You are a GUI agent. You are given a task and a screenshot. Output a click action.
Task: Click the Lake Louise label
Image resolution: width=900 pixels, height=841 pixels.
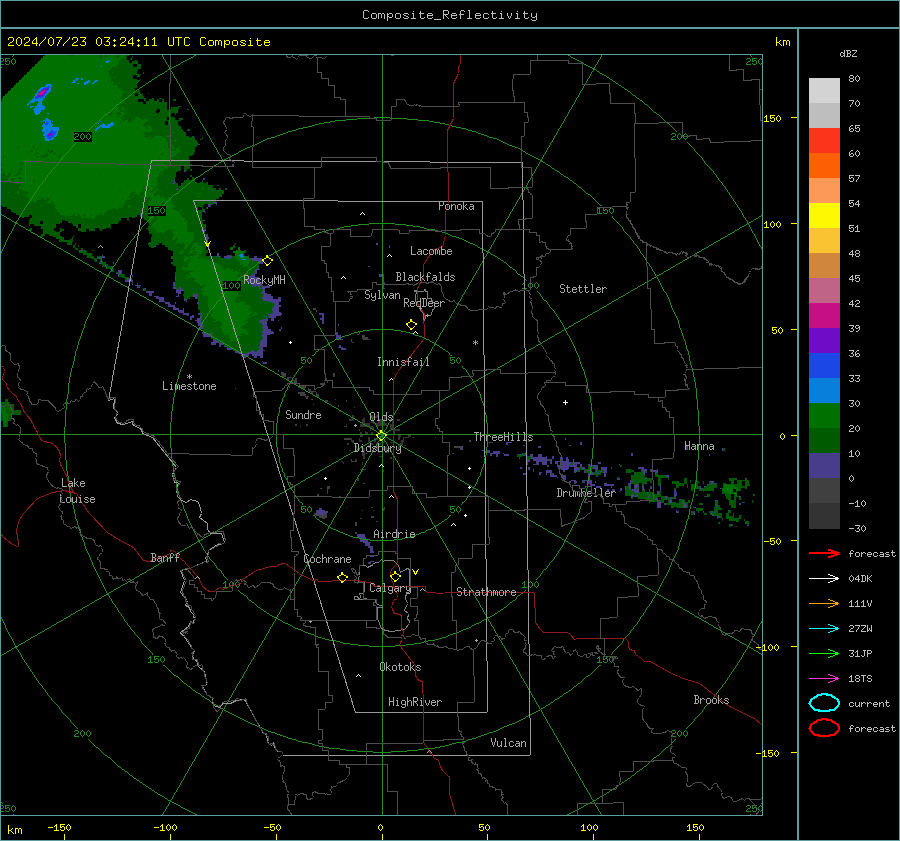pyautogui.click(x=77, y=491)
